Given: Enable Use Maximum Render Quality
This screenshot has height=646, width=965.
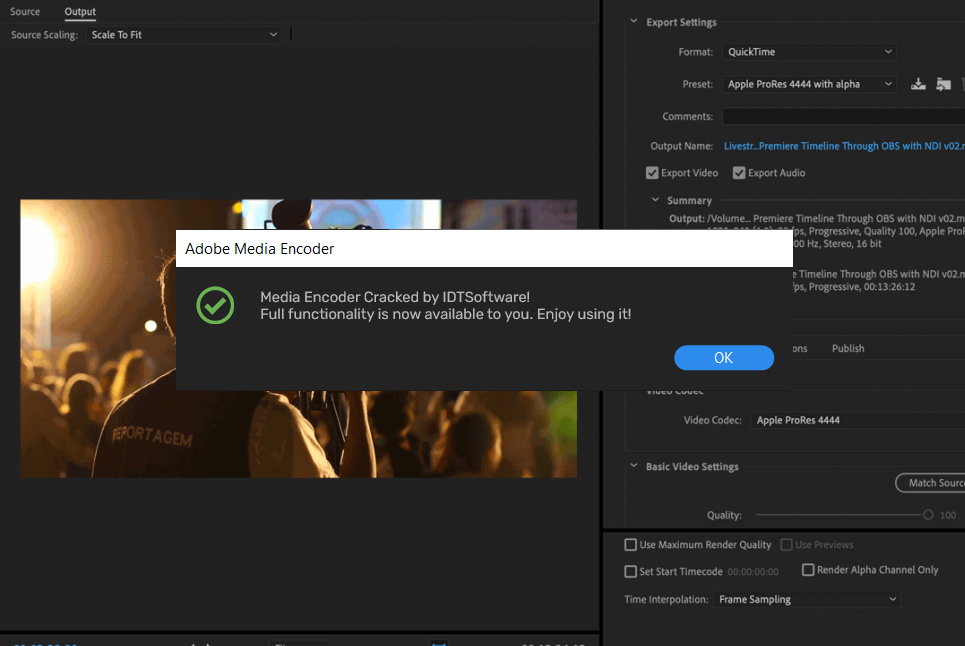Looking at the screenshot, I should point(630,544).
